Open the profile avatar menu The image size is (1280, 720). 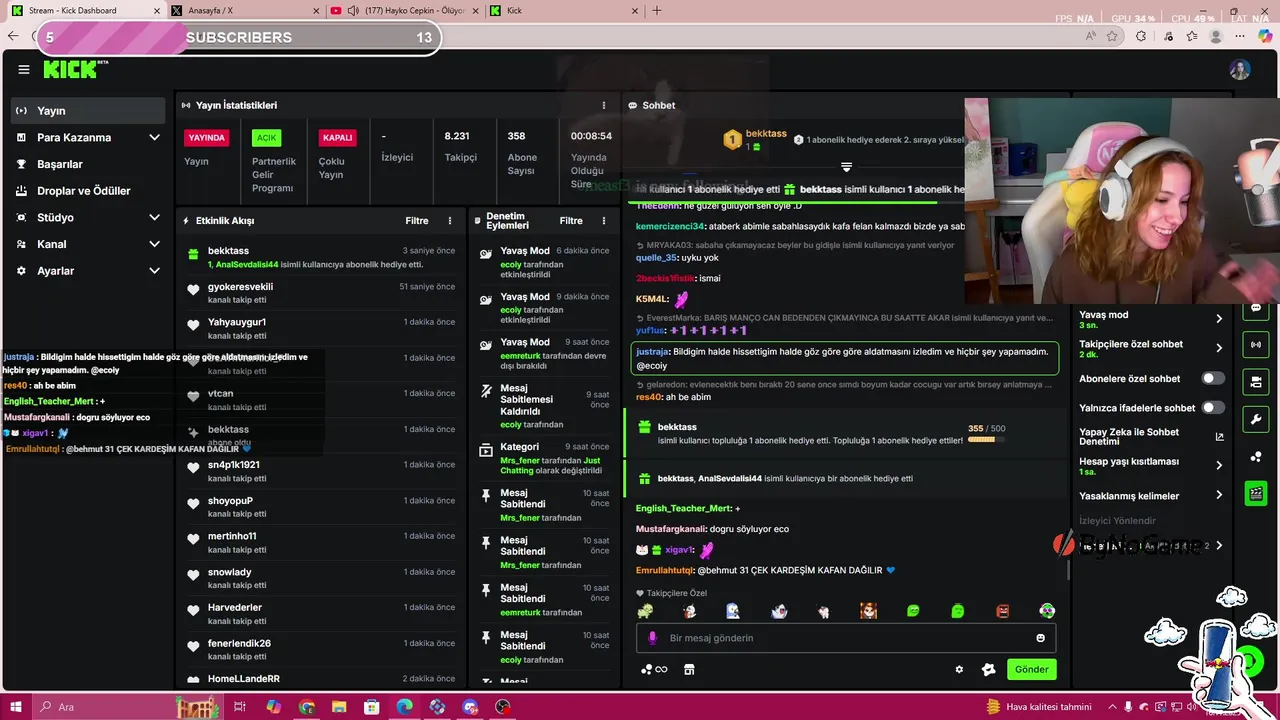point(1240,70)
